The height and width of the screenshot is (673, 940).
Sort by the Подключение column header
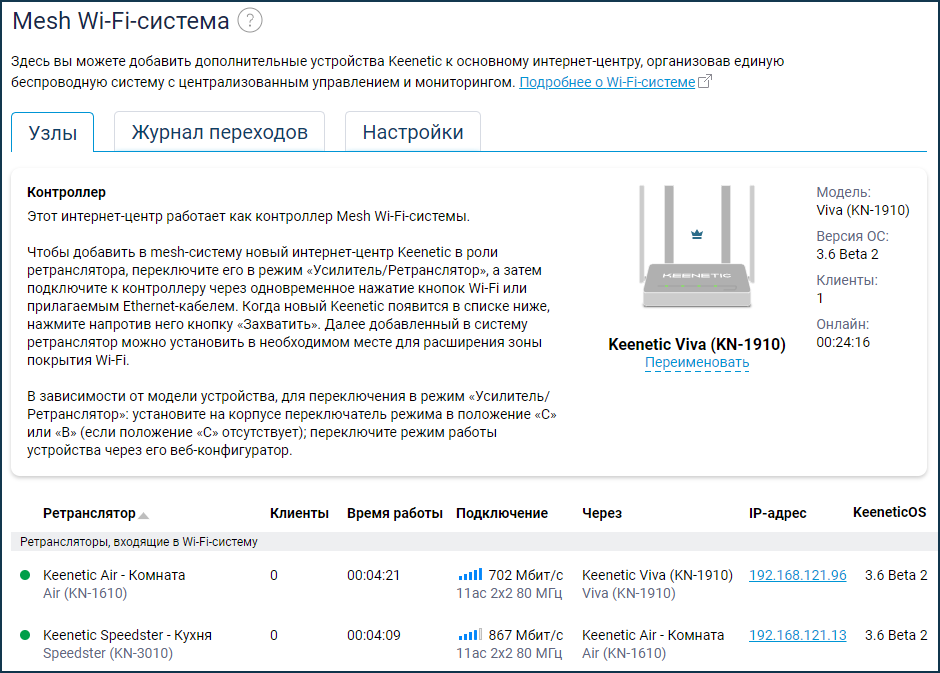[x=502, y=514]
